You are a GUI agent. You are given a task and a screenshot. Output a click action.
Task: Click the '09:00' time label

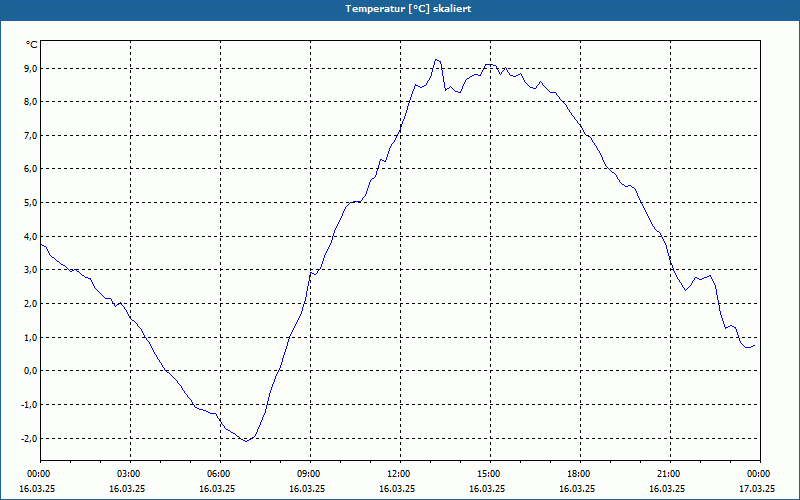point(310,474)
